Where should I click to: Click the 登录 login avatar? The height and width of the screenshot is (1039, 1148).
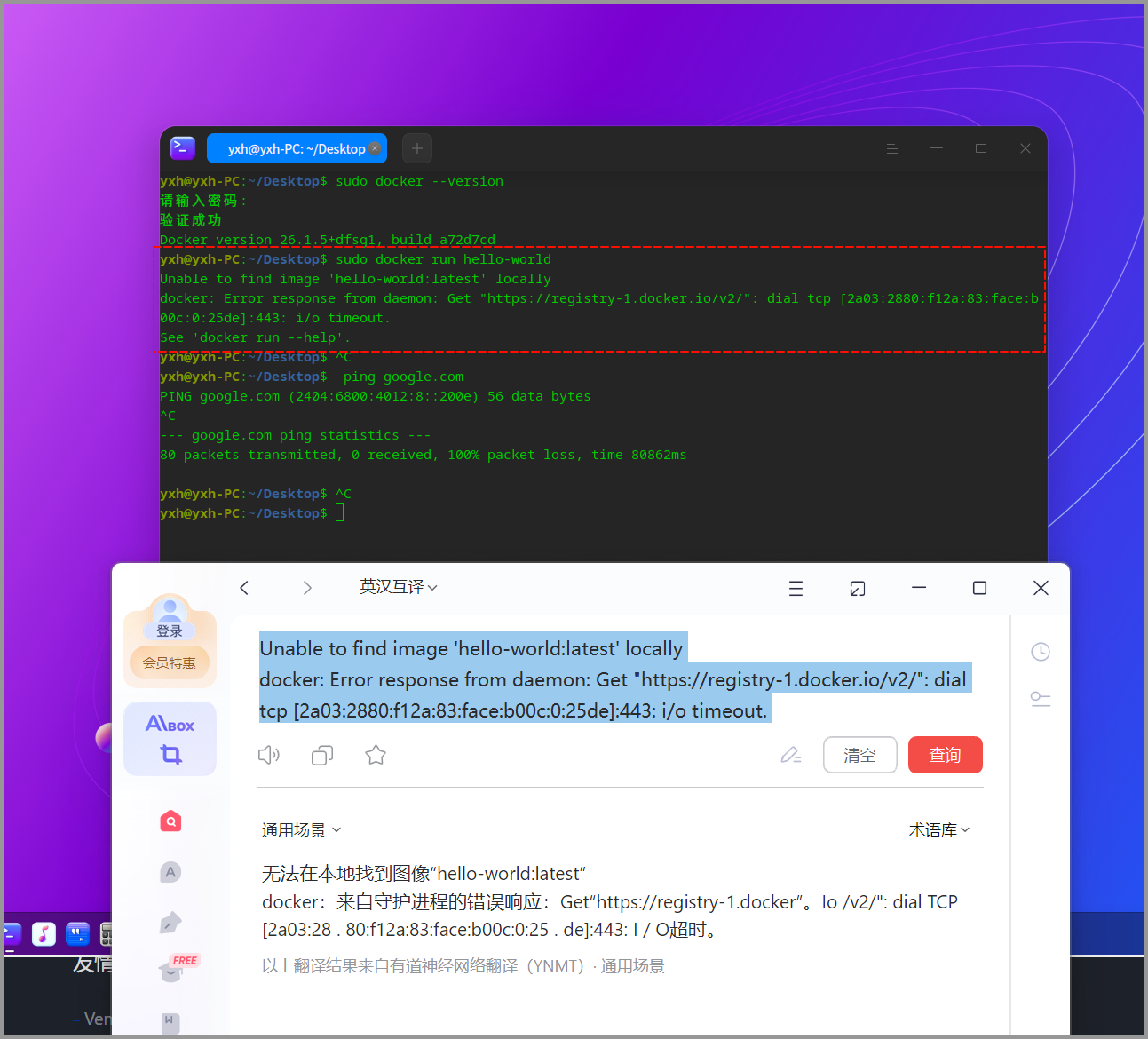(170, 617)
